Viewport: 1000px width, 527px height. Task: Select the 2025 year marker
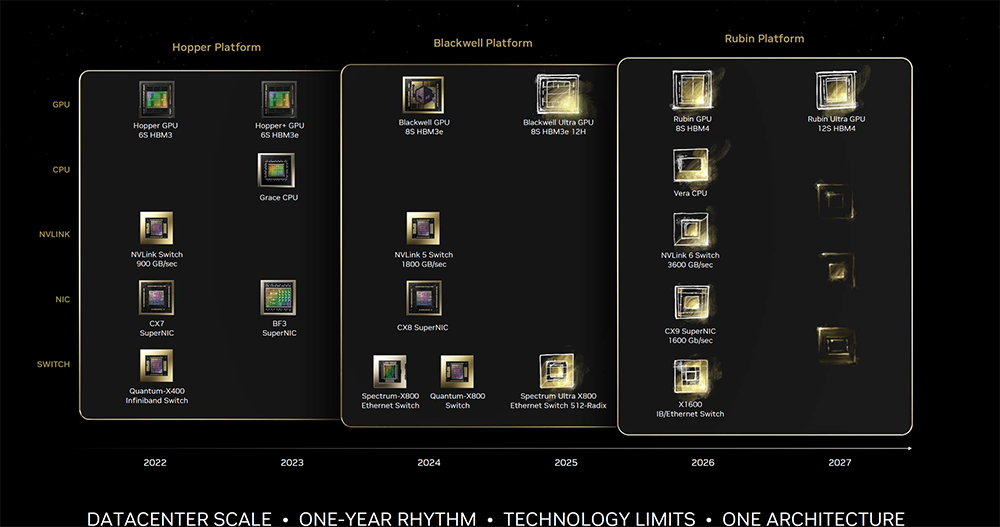coord(566,463)
